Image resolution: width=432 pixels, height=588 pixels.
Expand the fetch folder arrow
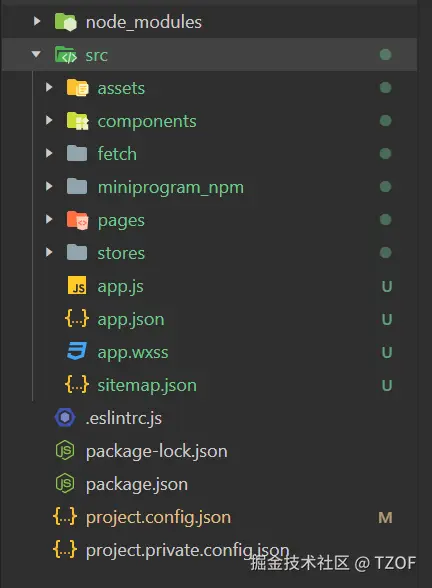[49, 153]
